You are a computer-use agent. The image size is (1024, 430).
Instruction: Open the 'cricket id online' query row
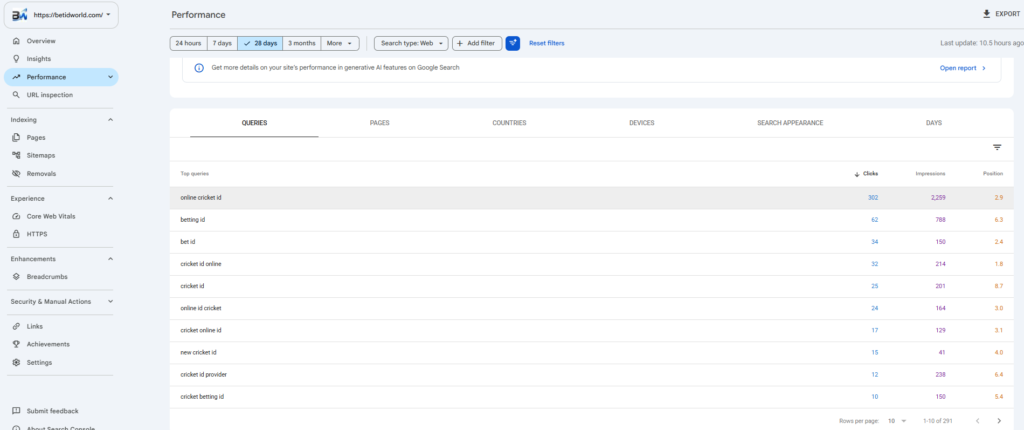click(592, 264)
